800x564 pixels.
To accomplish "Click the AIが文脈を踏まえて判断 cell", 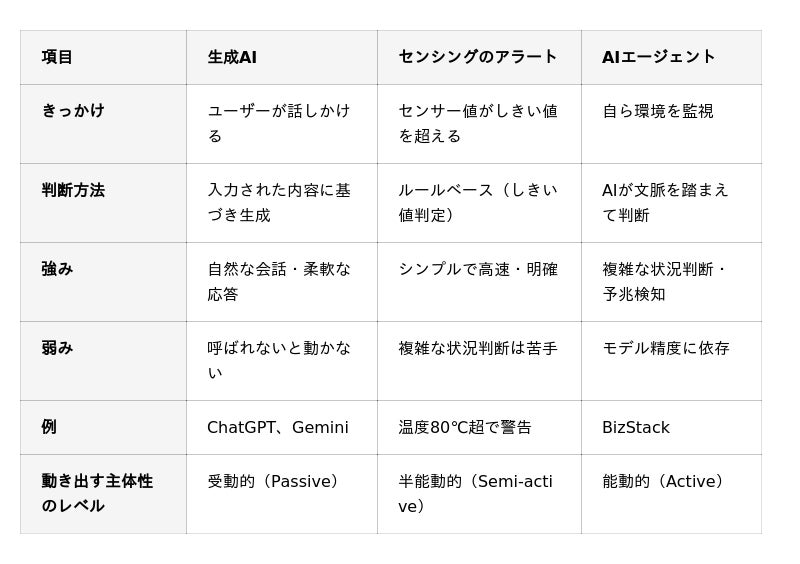I will pos(671,203).
